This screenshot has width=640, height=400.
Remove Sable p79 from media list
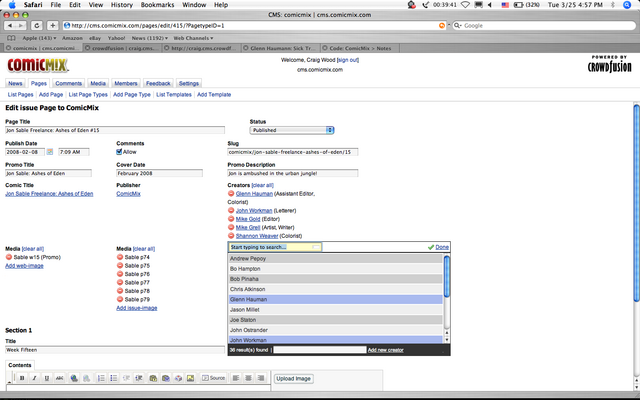120,299
